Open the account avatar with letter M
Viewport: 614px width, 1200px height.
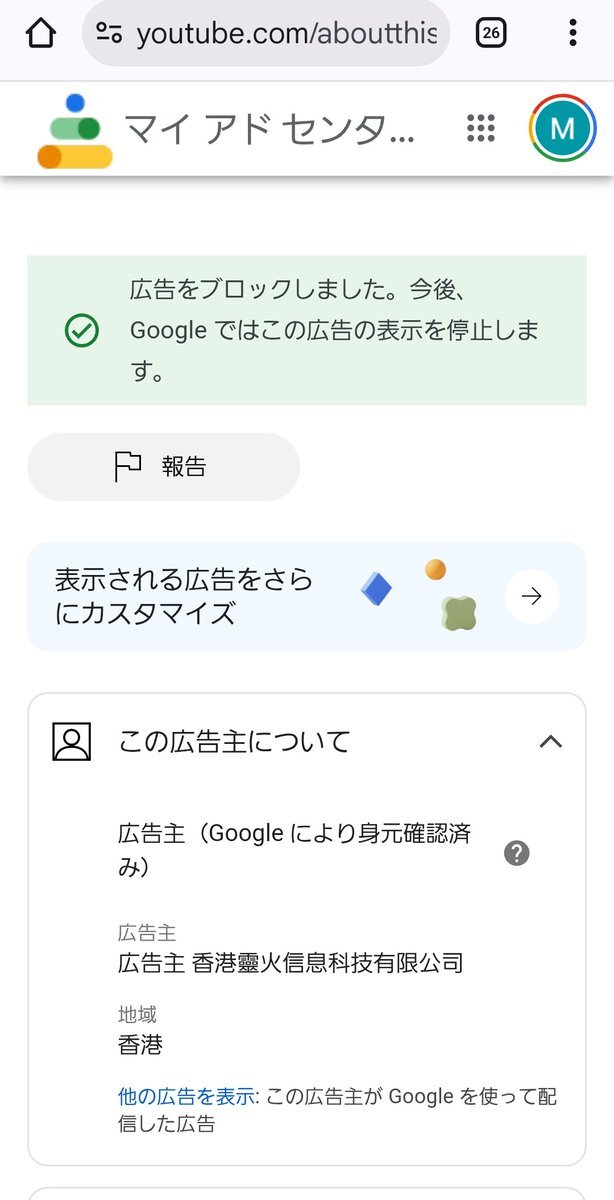(x=562, y=128)
